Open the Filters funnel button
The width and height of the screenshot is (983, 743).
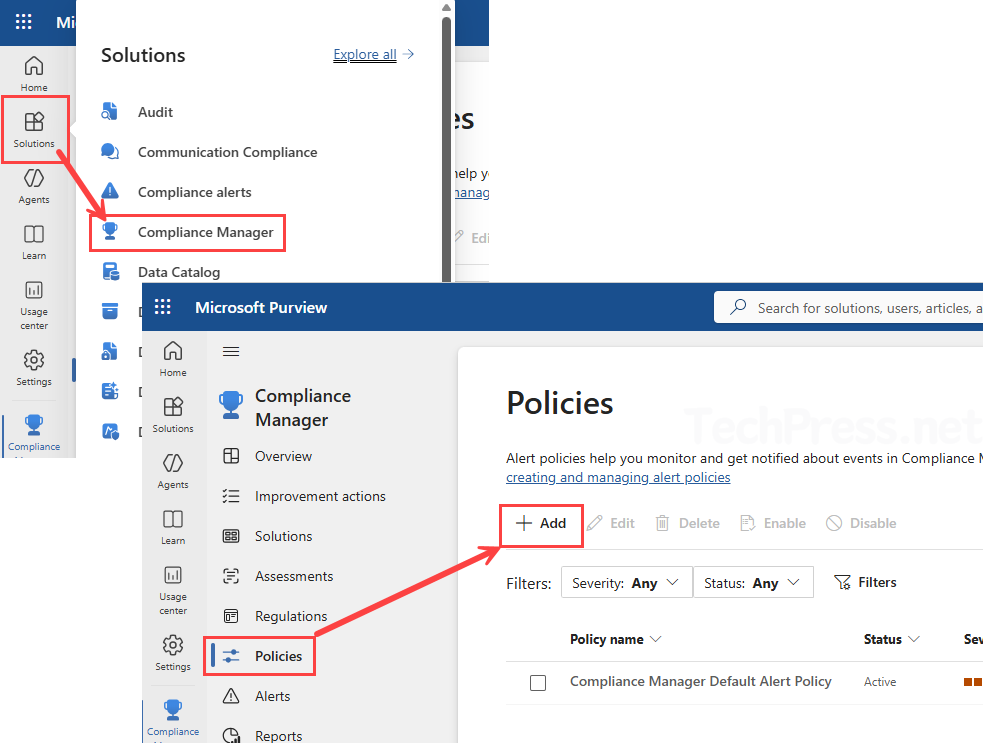[865, 582]
